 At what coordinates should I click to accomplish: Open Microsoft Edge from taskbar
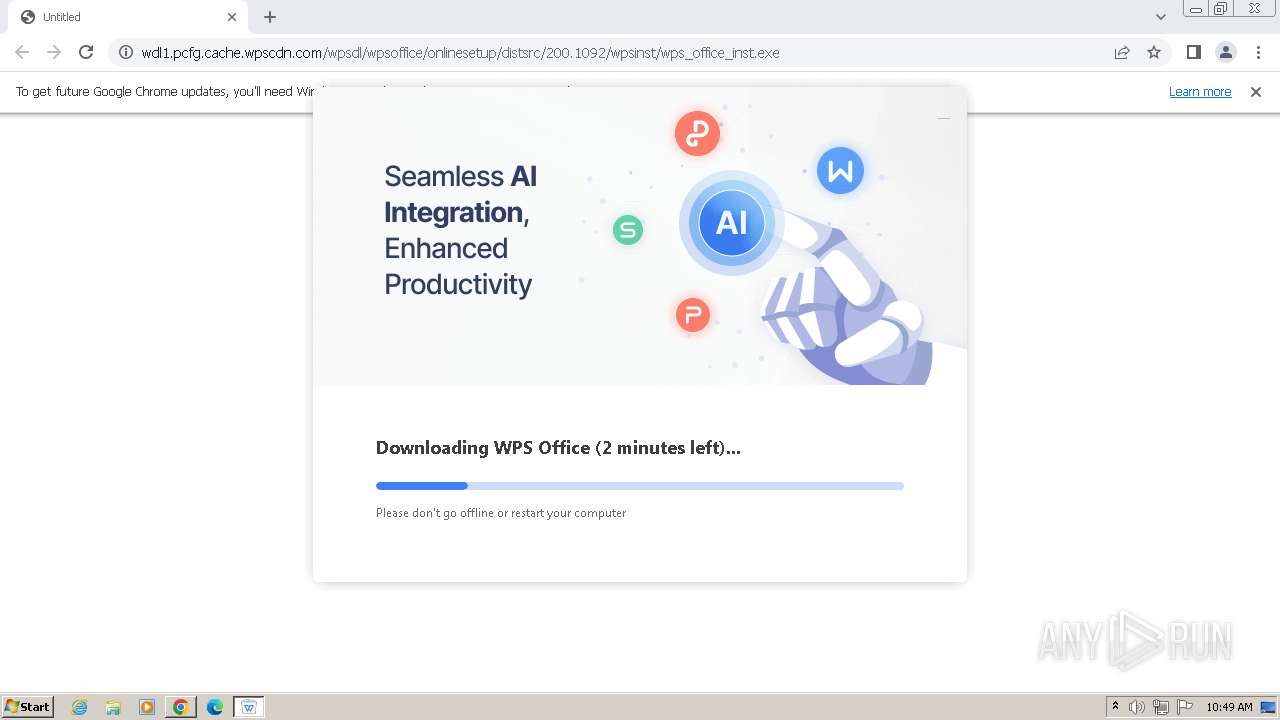215,707
